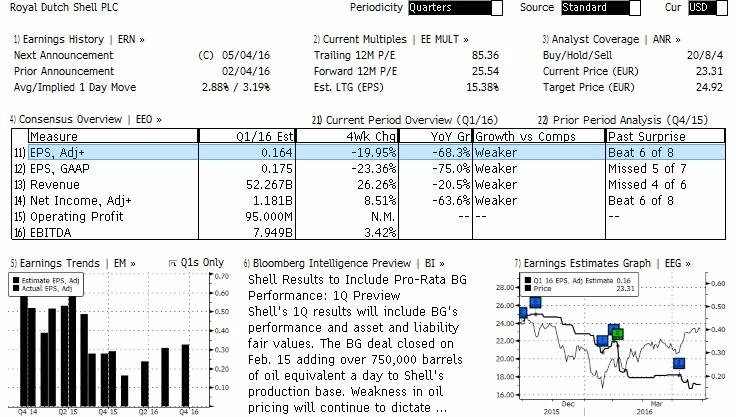Screen dimensions: 736x417
Task: Click the 0.175 EPS GAAP estimate value
Action: coord(276,169)
